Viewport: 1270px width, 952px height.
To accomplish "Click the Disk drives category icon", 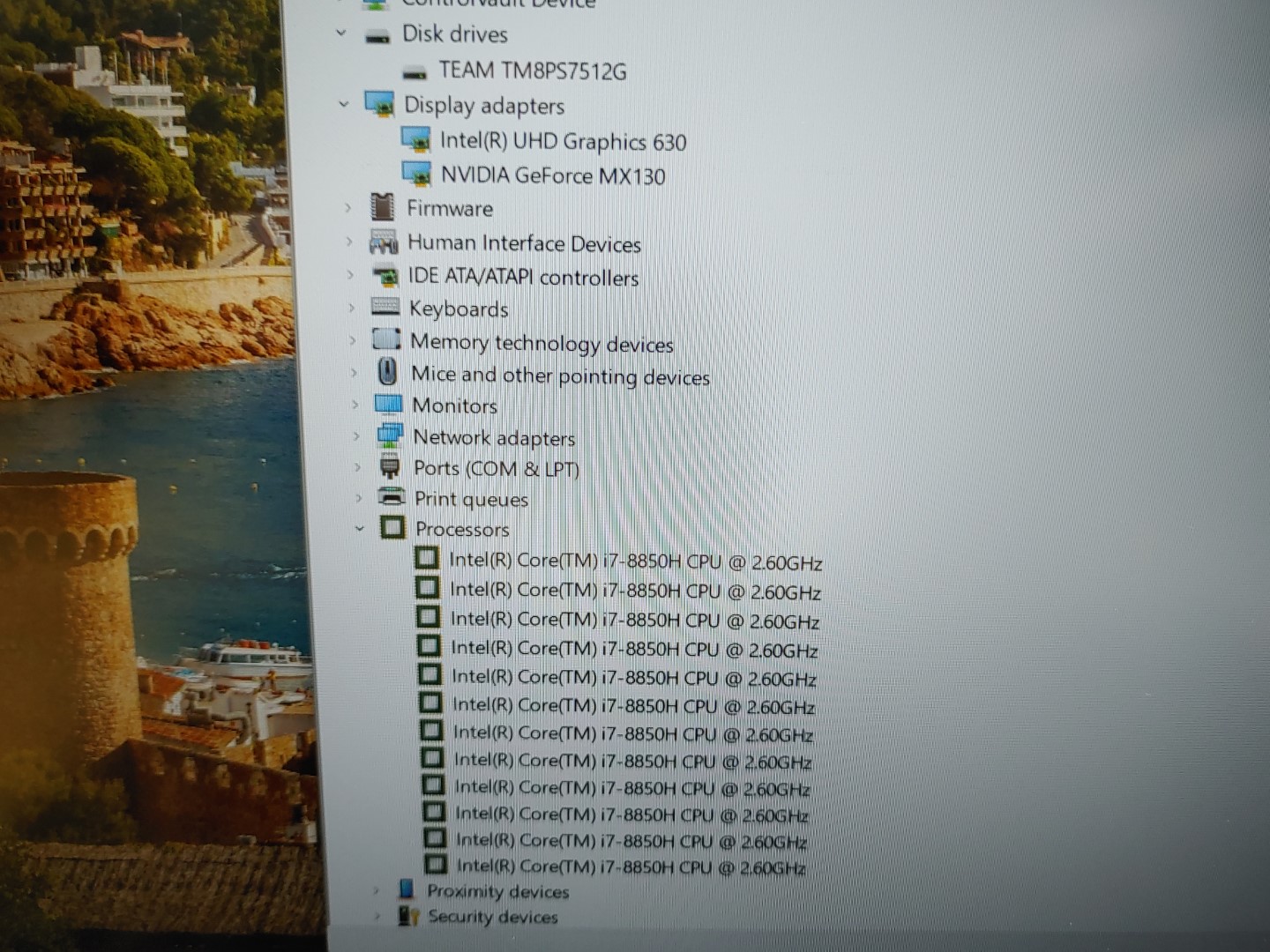I will (377, 36).
